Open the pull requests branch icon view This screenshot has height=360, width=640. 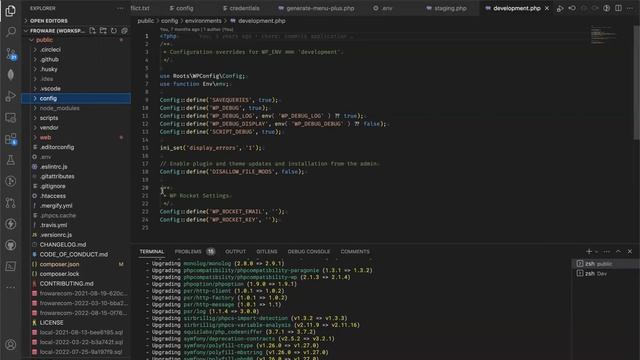pyautogui.click(x=11, y=202)
